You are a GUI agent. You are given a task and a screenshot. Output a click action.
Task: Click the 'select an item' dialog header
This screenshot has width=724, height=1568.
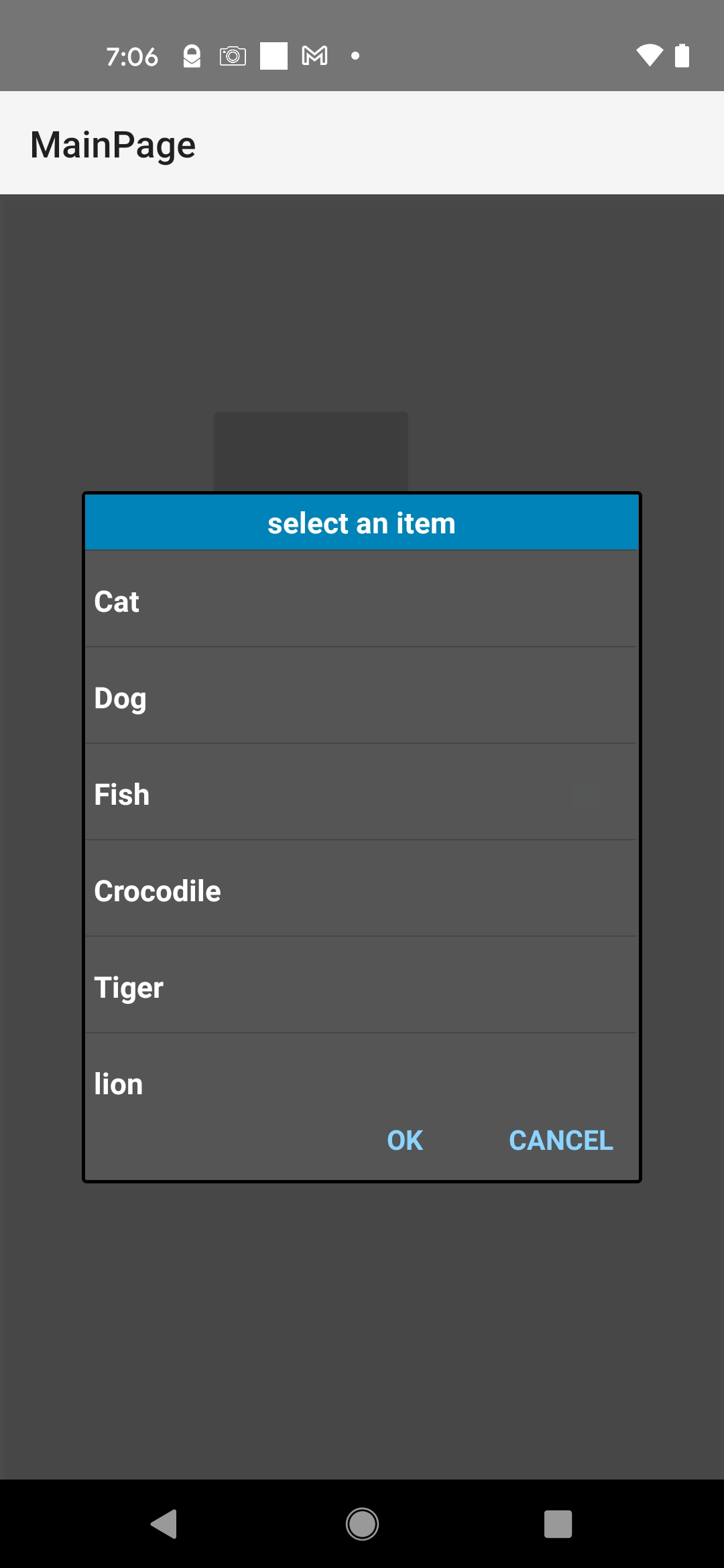tap(361, 523)
